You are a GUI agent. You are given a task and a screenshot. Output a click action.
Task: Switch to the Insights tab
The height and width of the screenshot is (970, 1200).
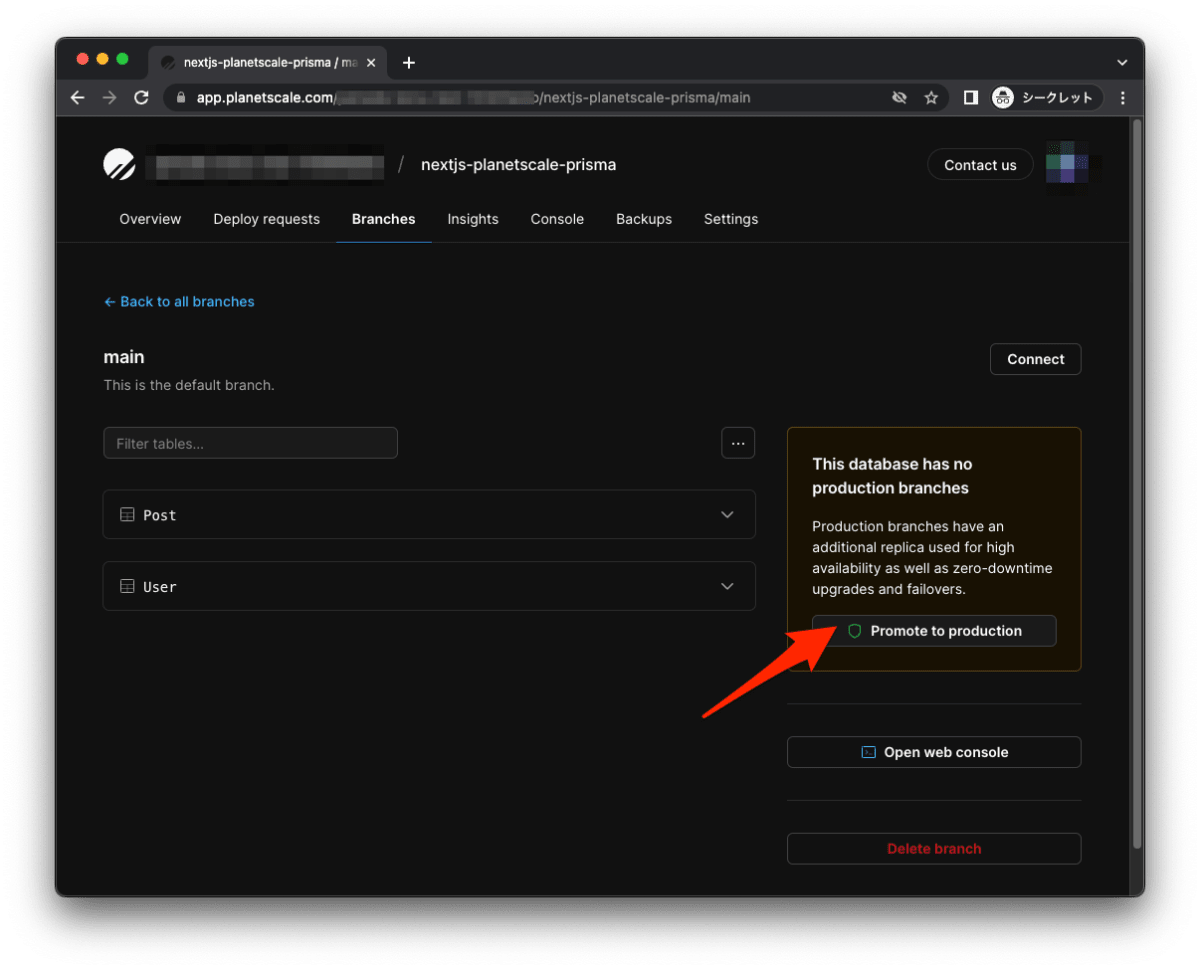(473, 219)
